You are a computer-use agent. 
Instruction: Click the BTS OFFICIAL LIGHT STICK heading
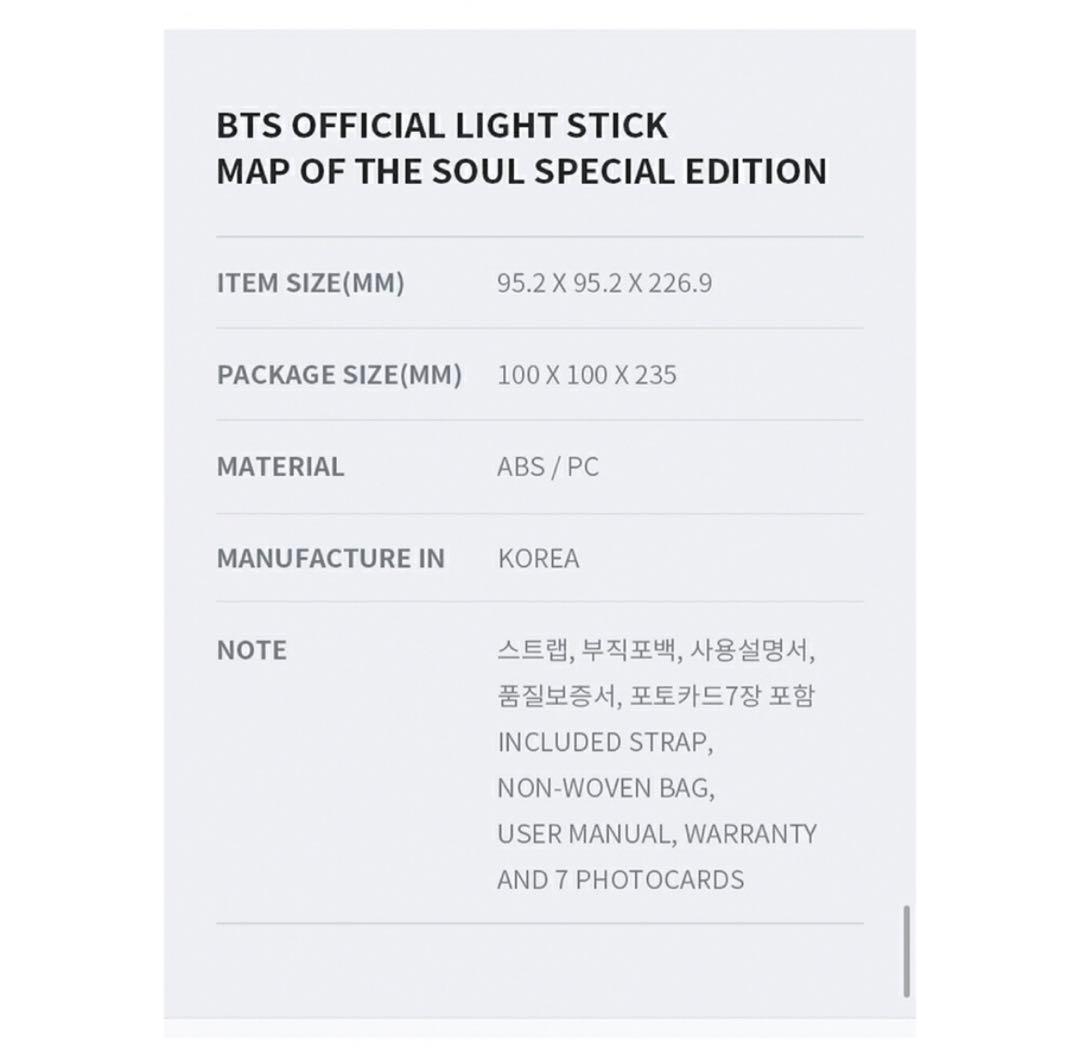[442, 126]
